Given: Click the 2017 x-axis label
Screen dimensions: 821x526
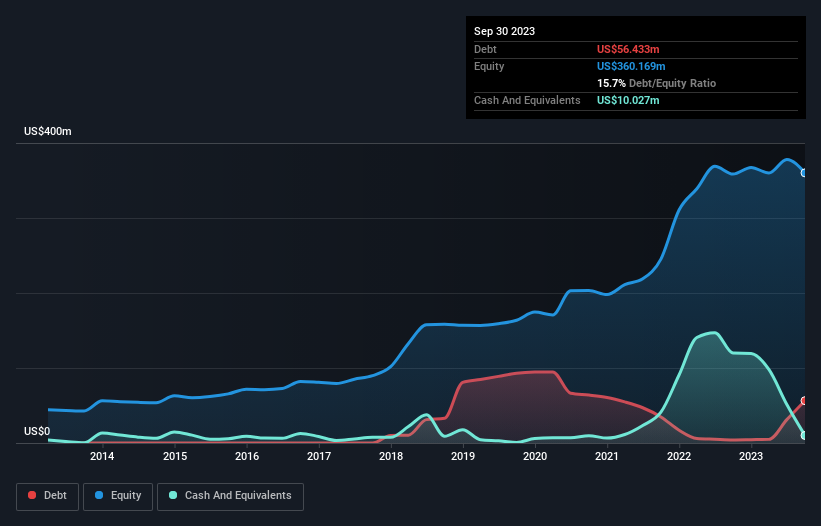Looking at the screenshot, I should [x=319, y=456].
